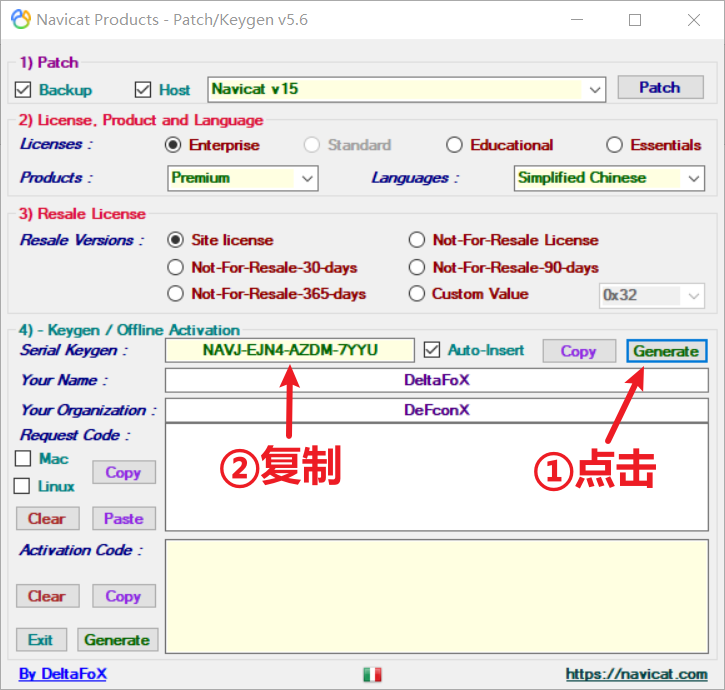
Task: Open the Products Premium dropdown
Action: pos(307,179)
